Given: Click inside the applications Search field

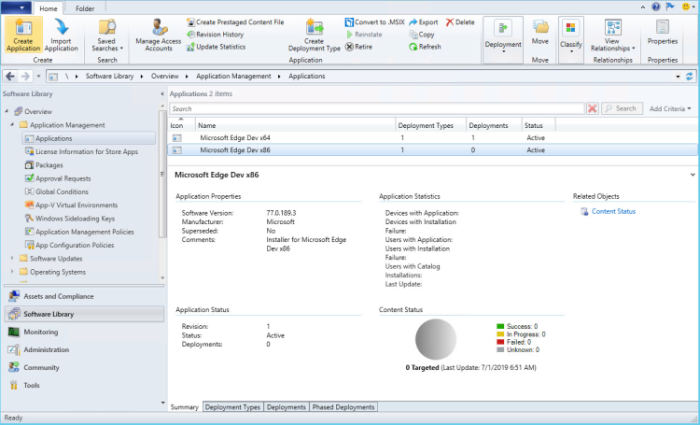Looking at the screenshot, I should (x=377, y=108).
